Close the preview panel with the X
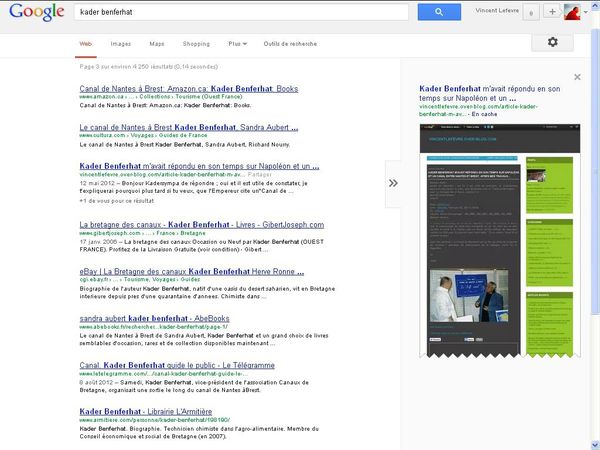Screen dimensions: 600x450 [x=577, y=77]
